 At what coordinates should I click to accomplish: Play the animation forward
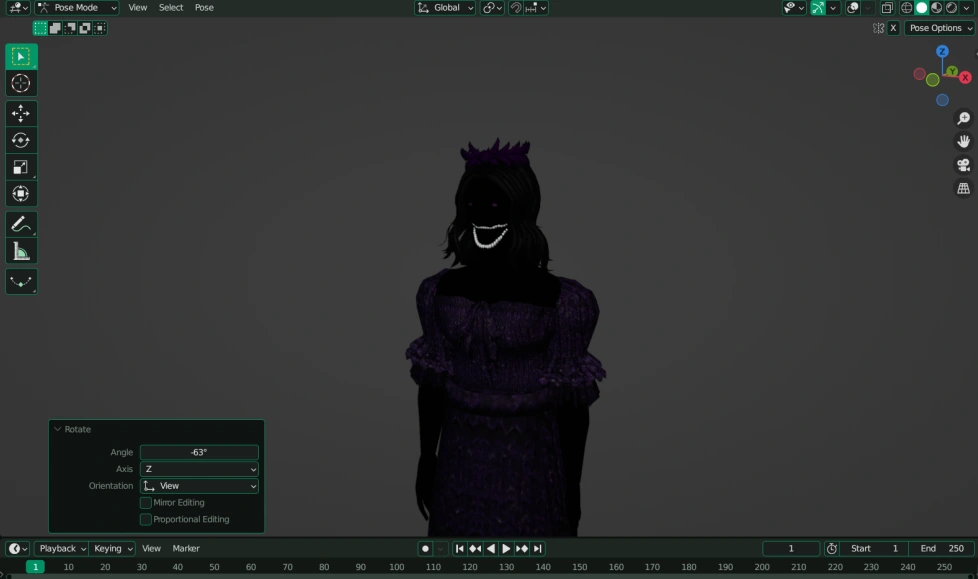(x=506, y=548)
